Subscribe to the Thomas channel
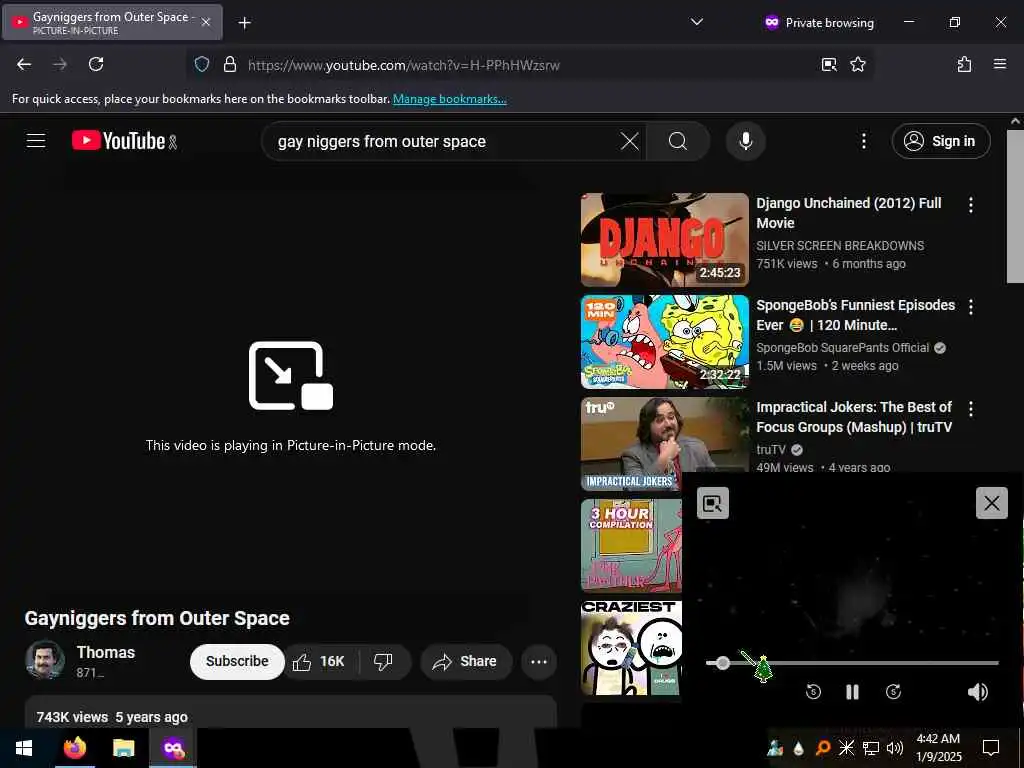Viewport: 1024px width, 768px height. pos(237,661)
